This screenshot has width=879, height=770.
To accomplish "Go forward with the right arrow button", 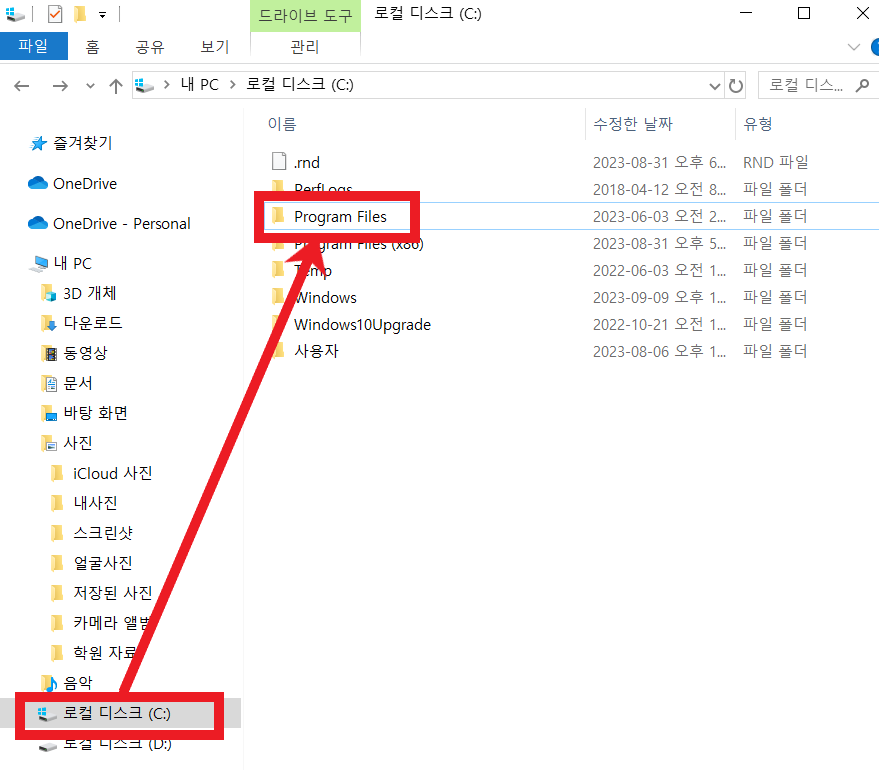I will 60,86.
